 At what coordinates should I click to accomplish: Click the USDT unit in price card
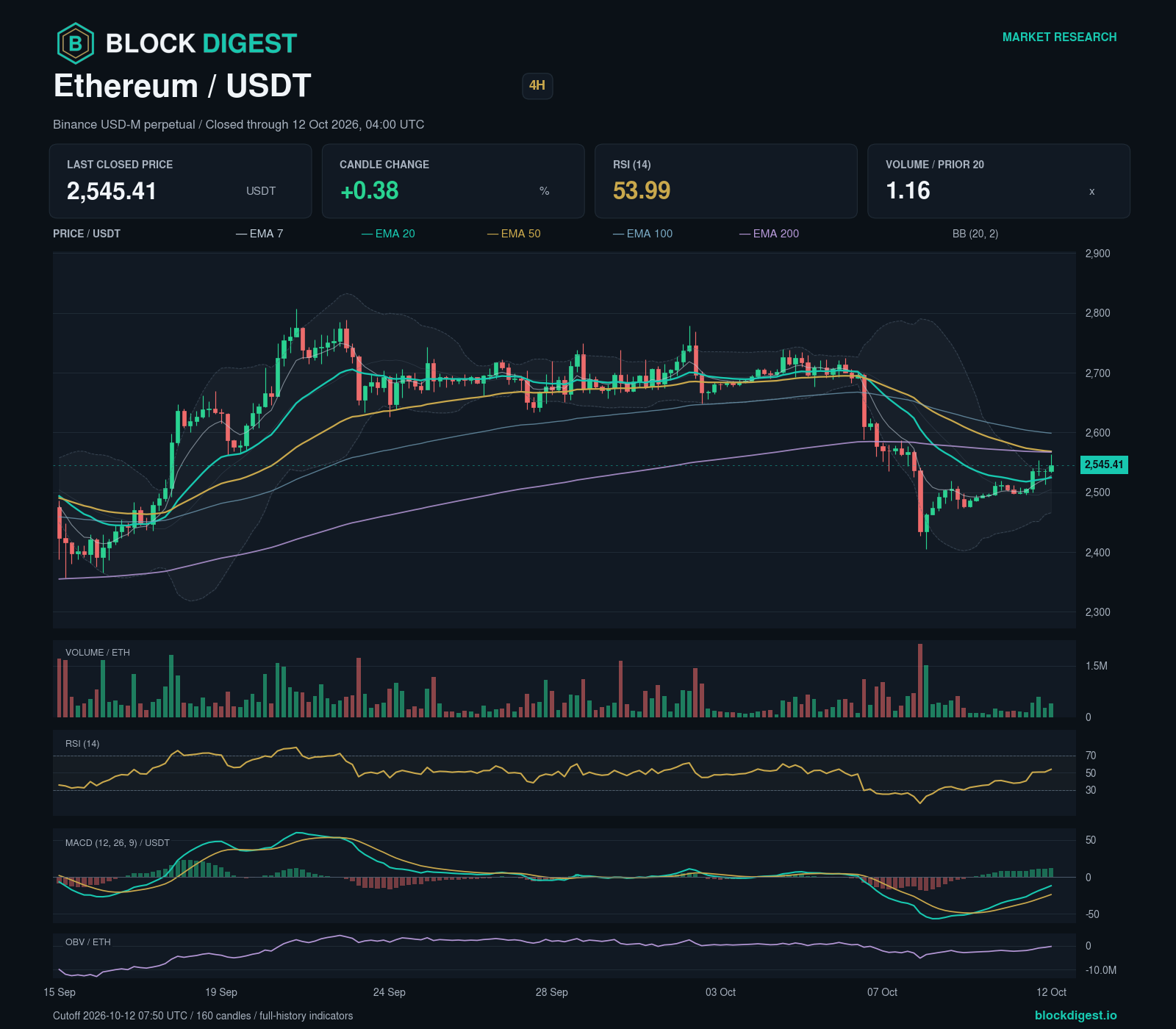pyautogui.click(x=261, y=191)
